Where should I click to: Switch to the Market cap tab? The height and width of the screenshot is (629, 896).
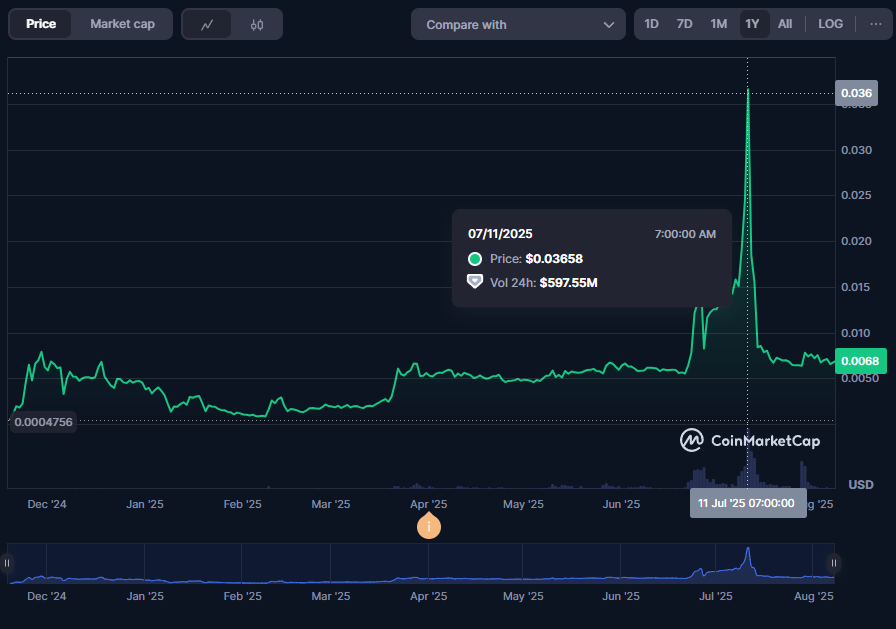[x=122, y=24]
